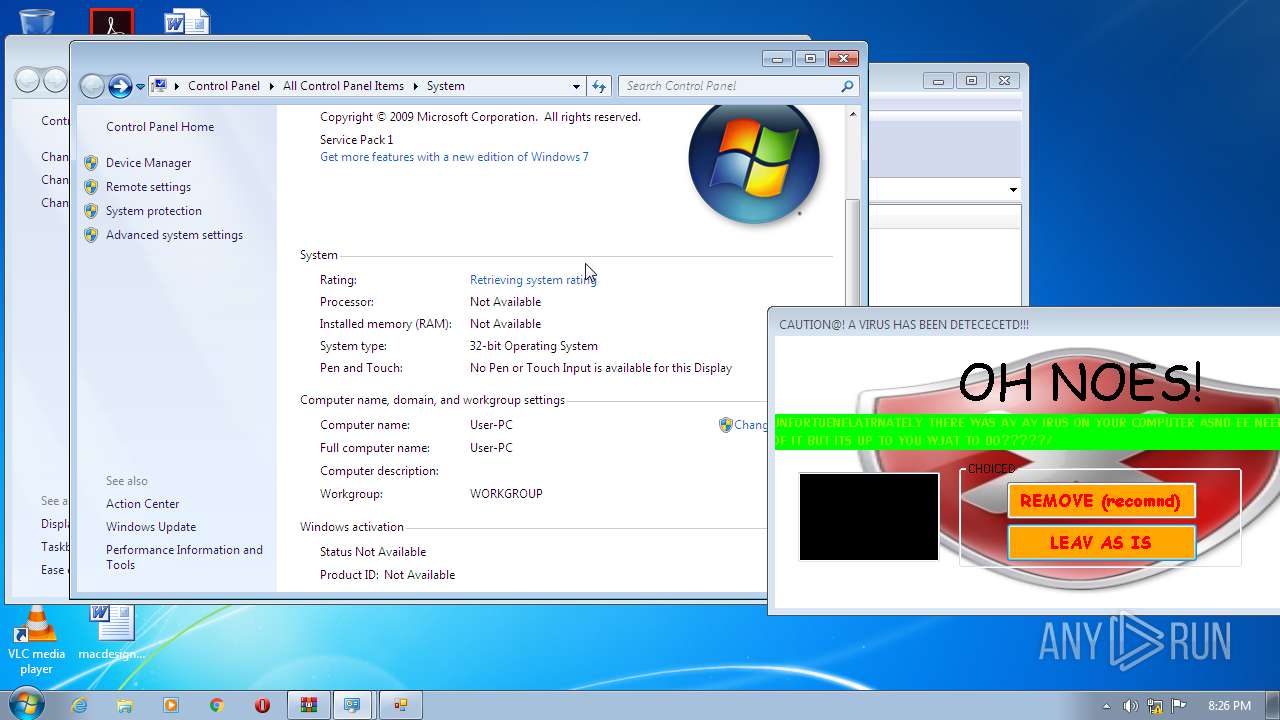The image size is (1280, 720).
Task: Select User-PC computer name text
Action: pyautogui.click(x=491, y=425)
